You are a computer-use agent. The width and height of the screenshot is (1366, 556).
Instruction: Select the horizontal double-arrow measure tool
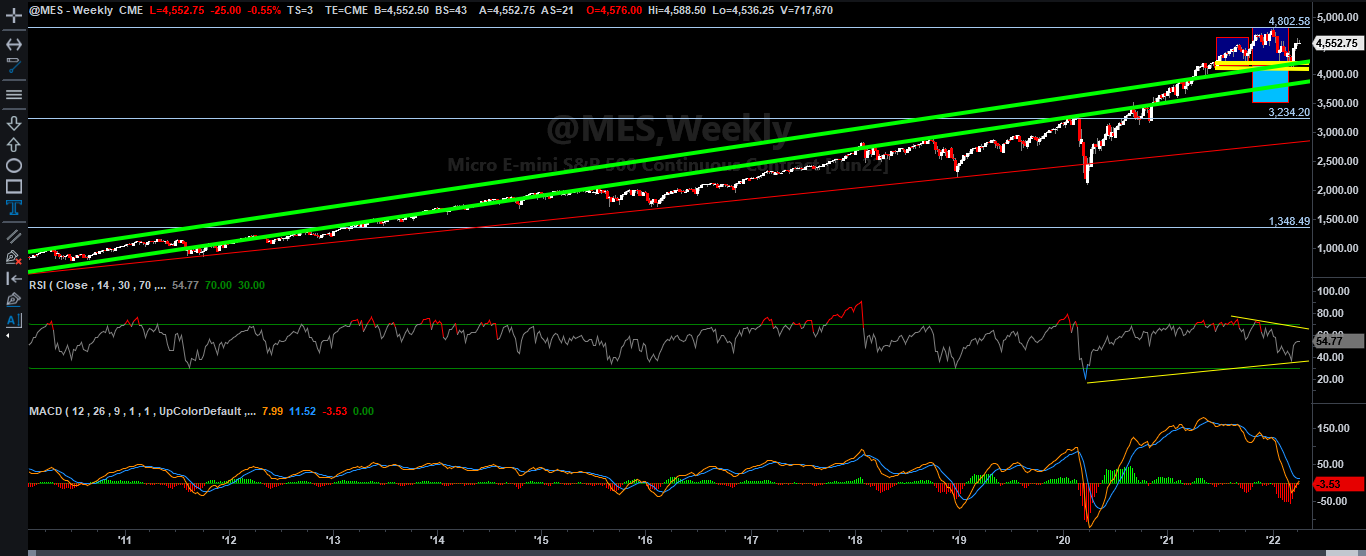click(14, 45)
